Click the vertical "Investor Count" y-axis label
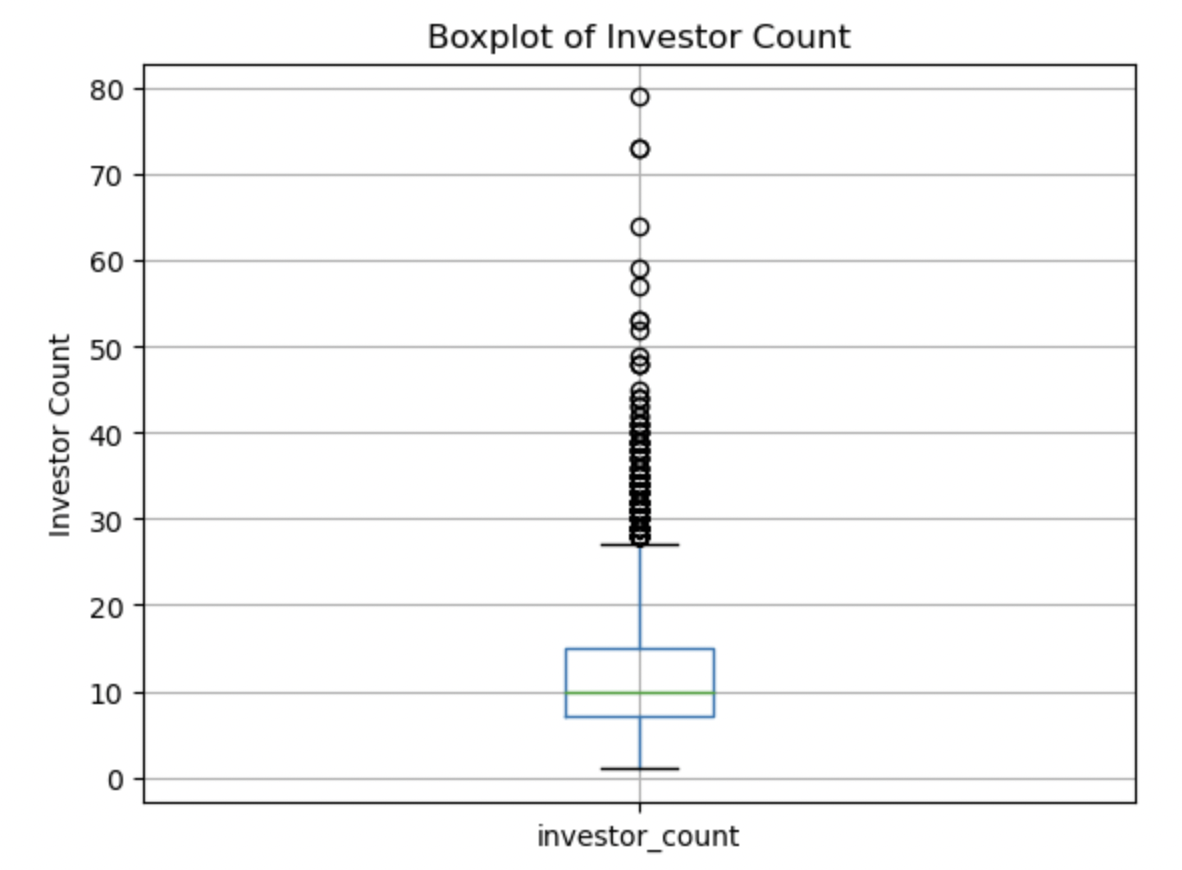This screenshot has height=870, width=1182. coord(61,435)
